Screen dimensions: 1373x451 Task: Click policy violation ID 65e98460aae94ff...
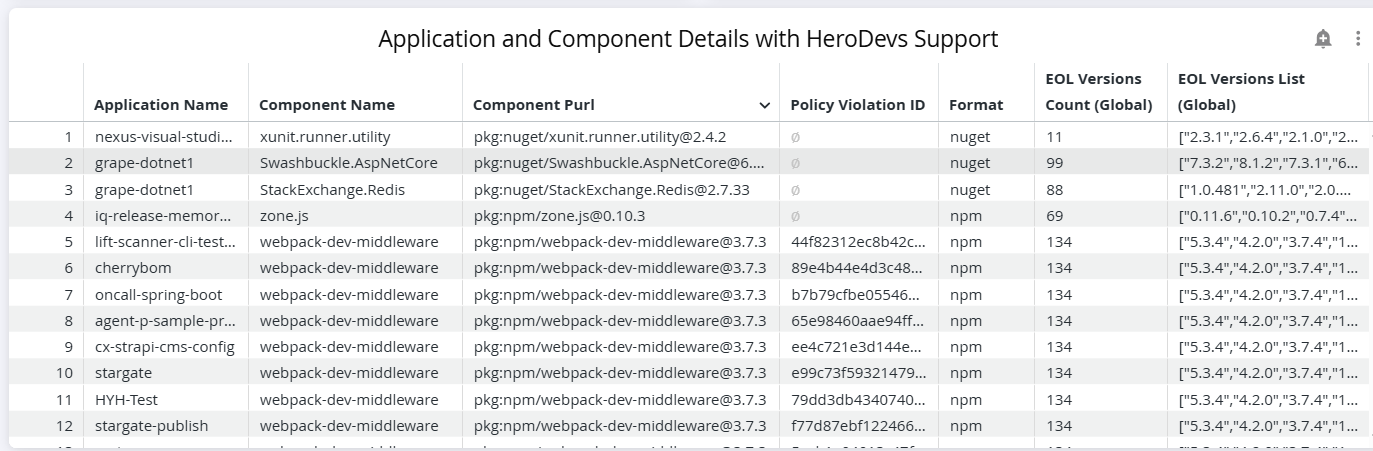pyautogui.click(x=859, y=320)
